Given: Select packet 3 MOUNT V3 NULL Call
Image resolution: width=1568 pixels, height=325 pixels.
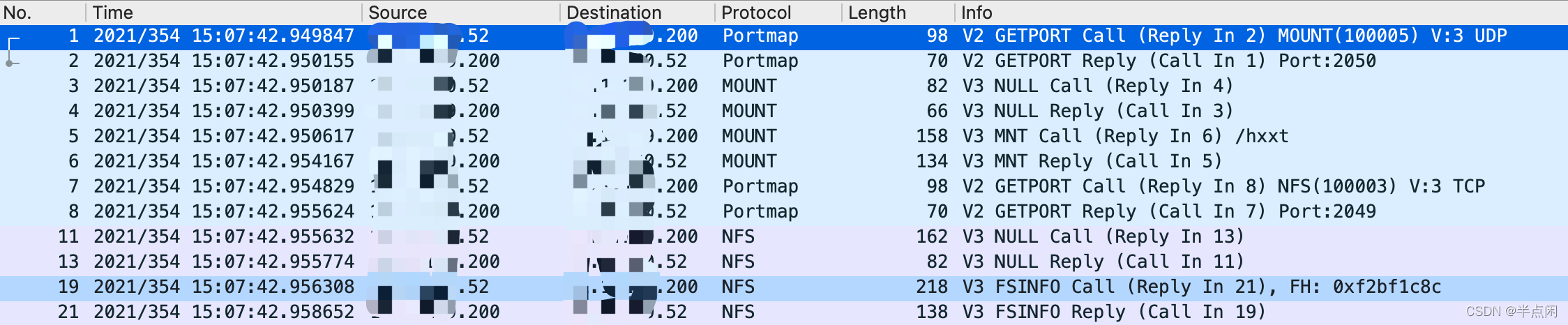Looking at the screenshot, I should (x=784, y=86).
